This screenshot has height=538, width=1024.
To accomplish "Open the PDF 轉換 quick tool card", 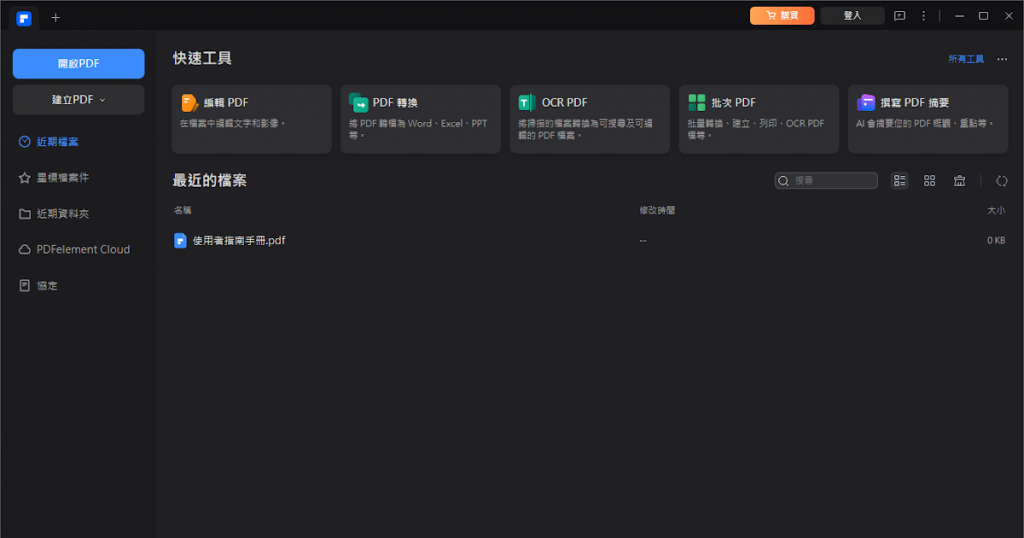I will [421, 119].
